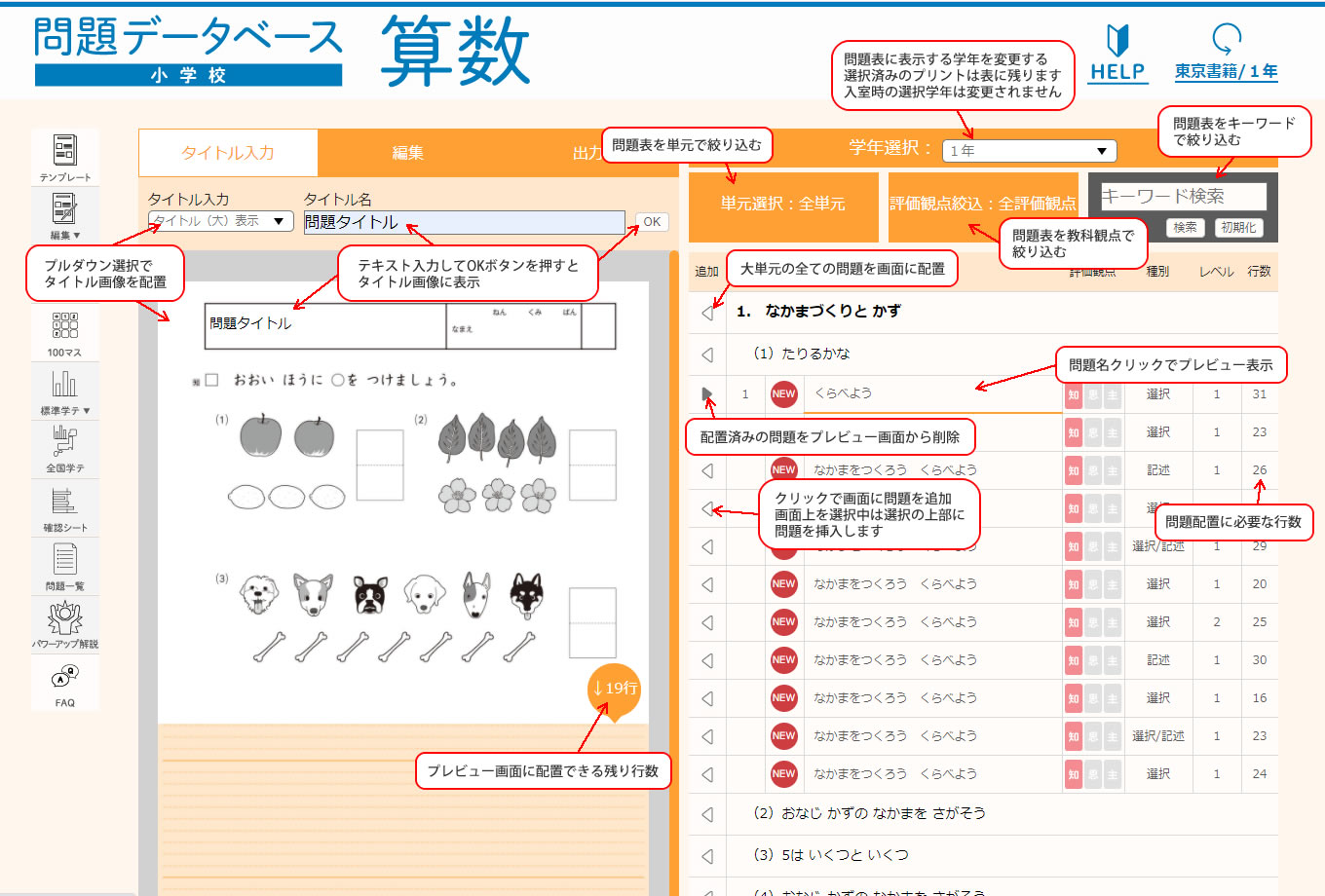
Task: Click the 追加 column header
Action: [x=706, y=272]
